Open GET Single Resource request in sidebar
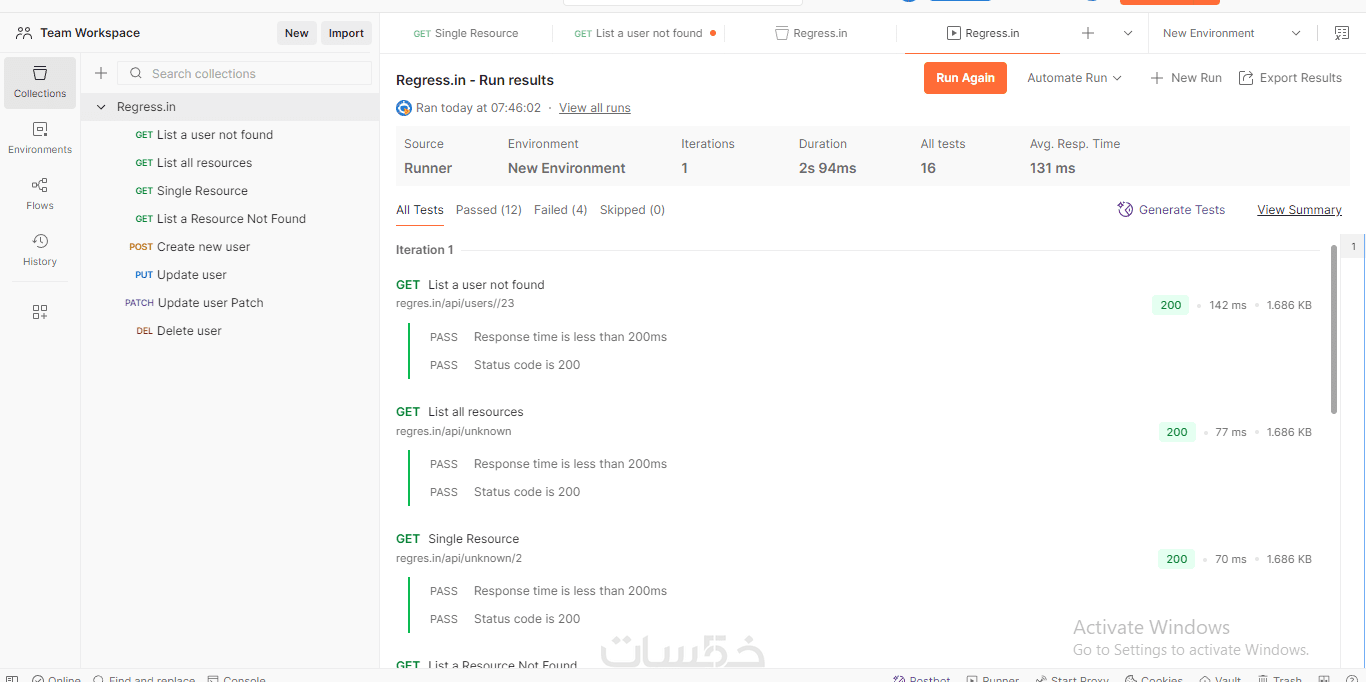The width and height of the screenshot is (1366, 682). coord(230,191)
